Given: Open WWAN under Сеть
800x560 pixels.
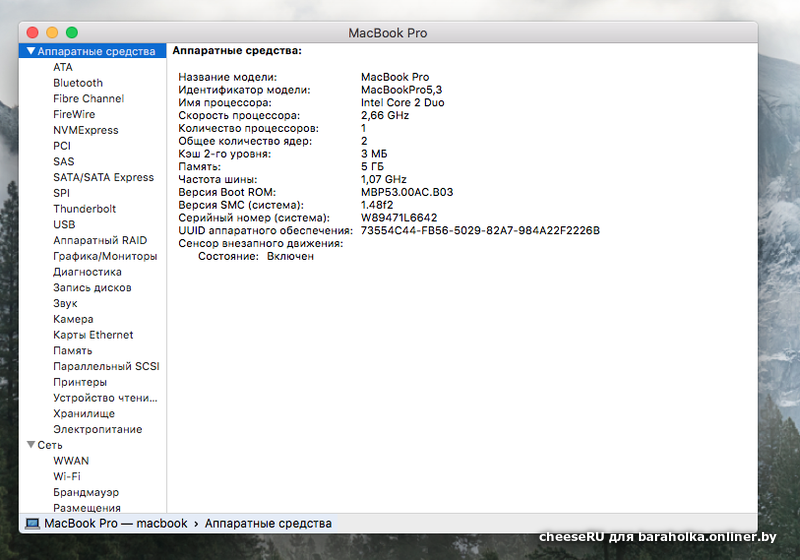Looking at the screenshot, I should pyautogui.click(x=71, y=461).
